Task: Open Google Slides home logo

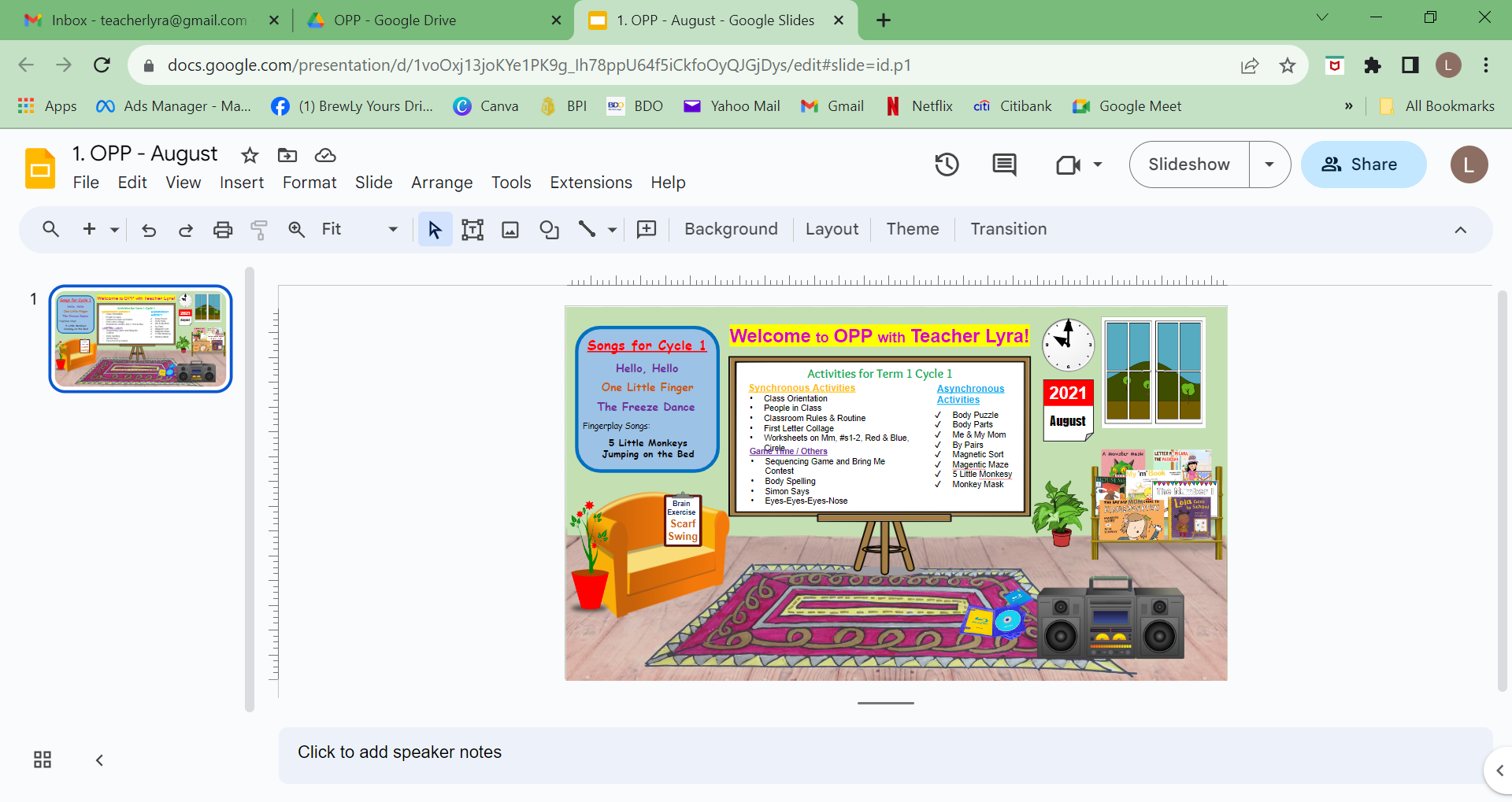Action: point(40,168)
